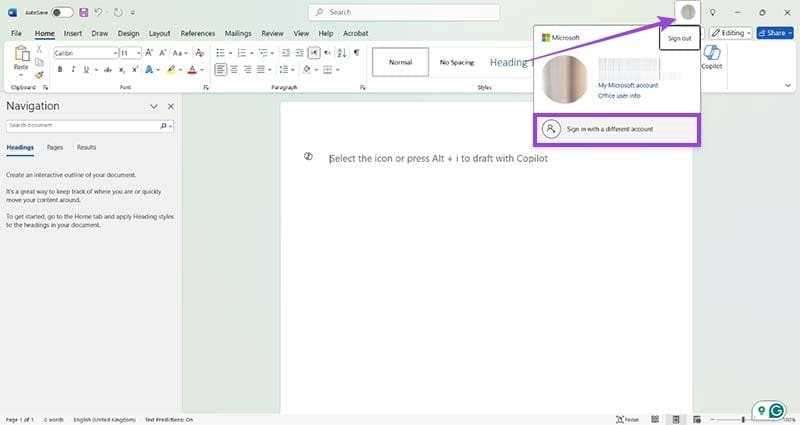Switch to the Design tab

[x=128, y=33]
